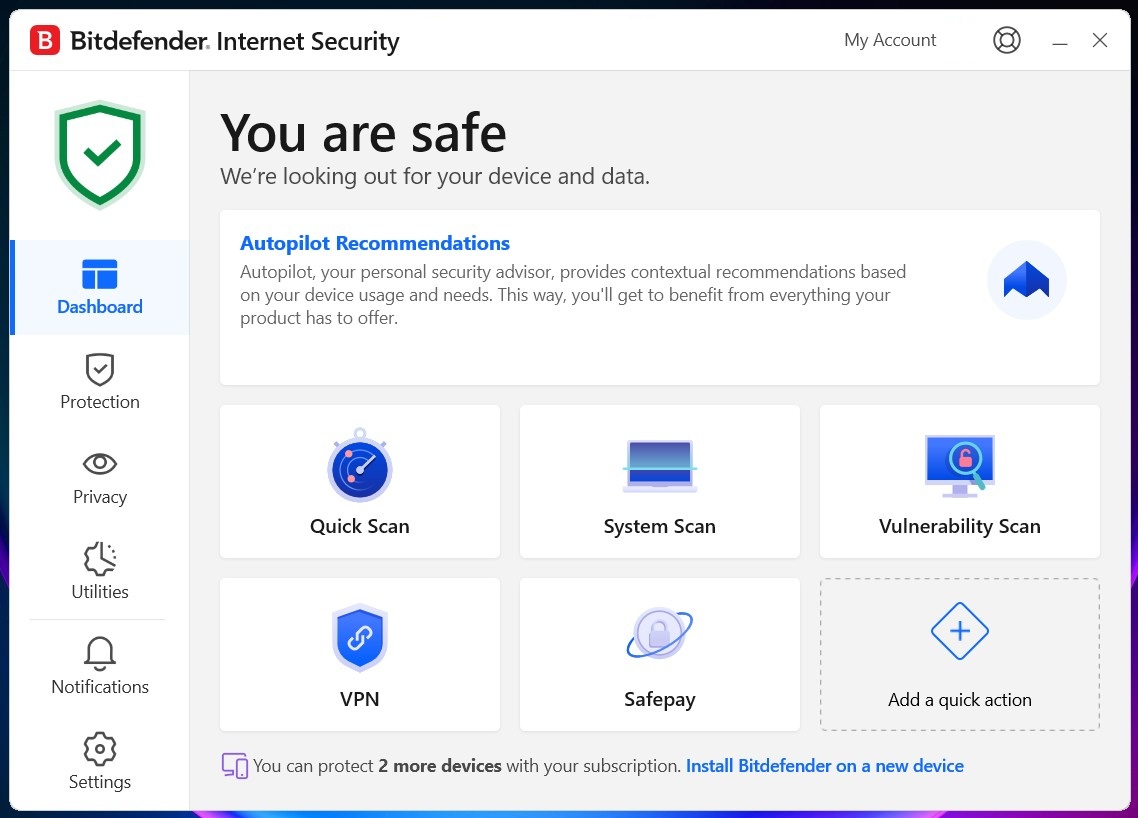Click the 'You are safe' heading

coord(363,133)
